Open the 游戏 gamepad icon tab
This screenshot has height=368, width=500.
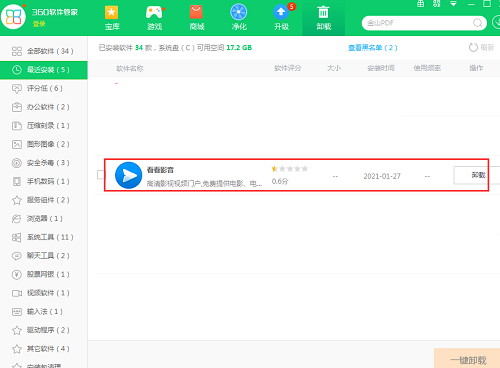[x=154, y=18]
